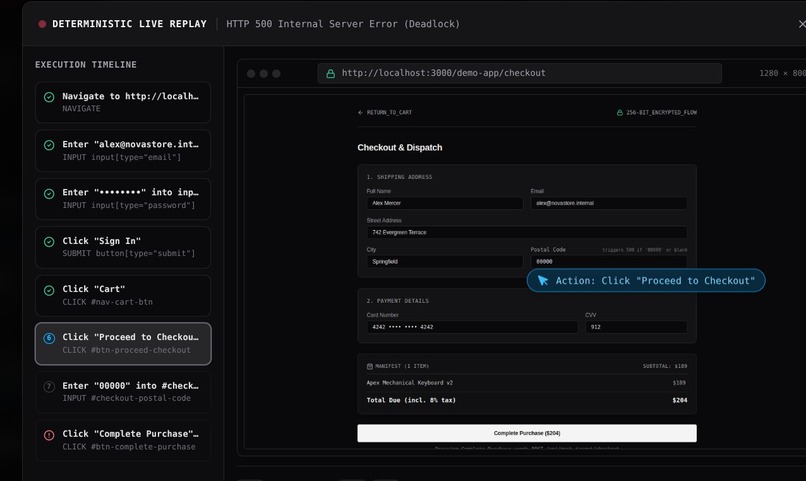Click check icon on email entry step
Viewport: 806px width, 481px height.
click(49, 145)
